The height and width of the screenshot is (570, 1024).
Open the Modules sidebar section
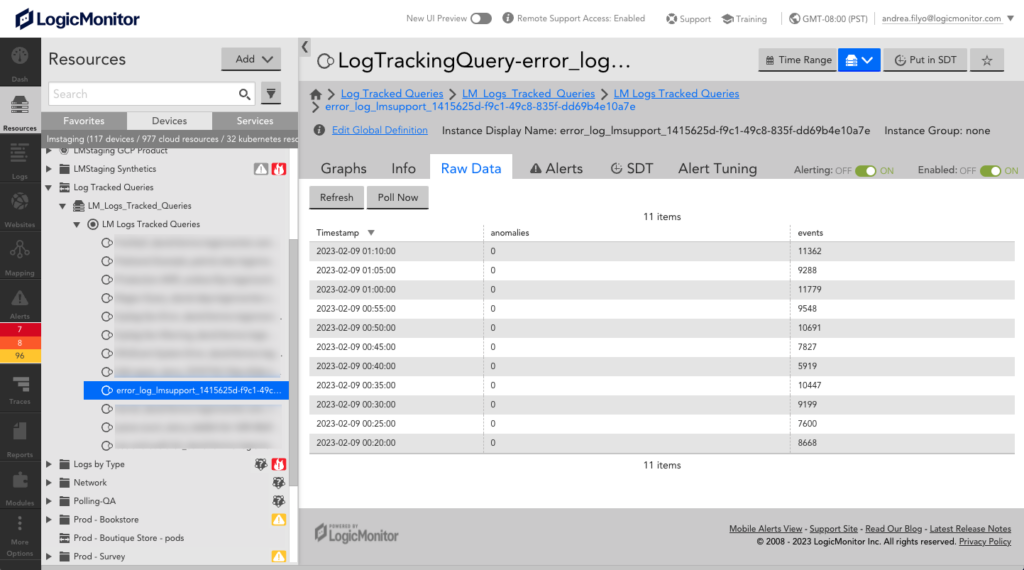20,488
